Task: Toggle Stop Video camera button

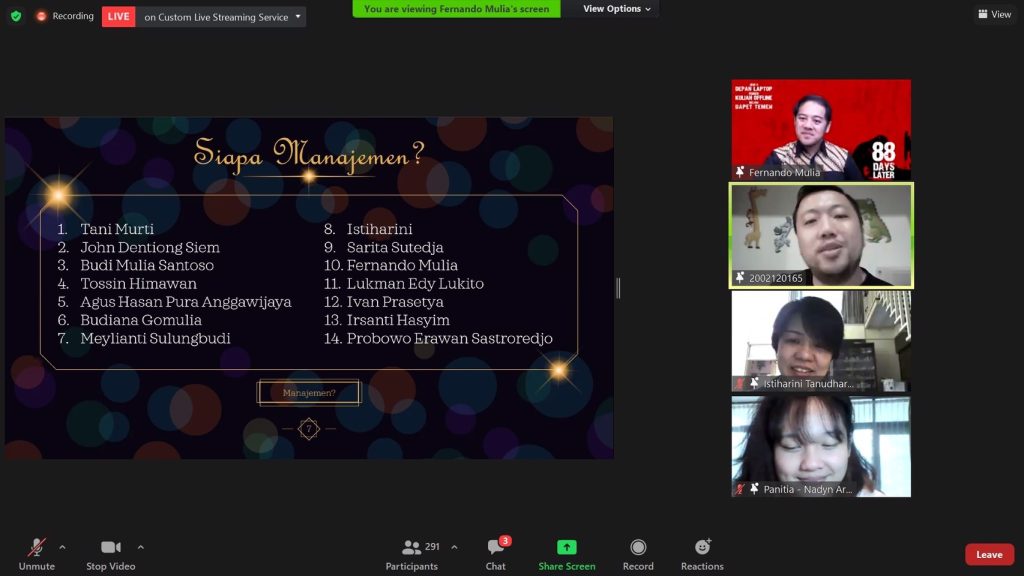Action: [x=110, y=553]
